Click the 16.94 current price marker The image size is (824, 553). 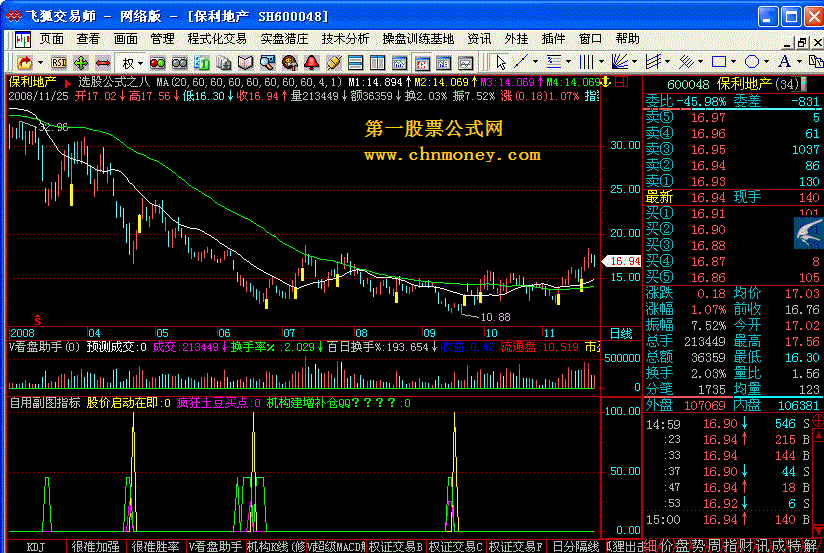[622, 261]
